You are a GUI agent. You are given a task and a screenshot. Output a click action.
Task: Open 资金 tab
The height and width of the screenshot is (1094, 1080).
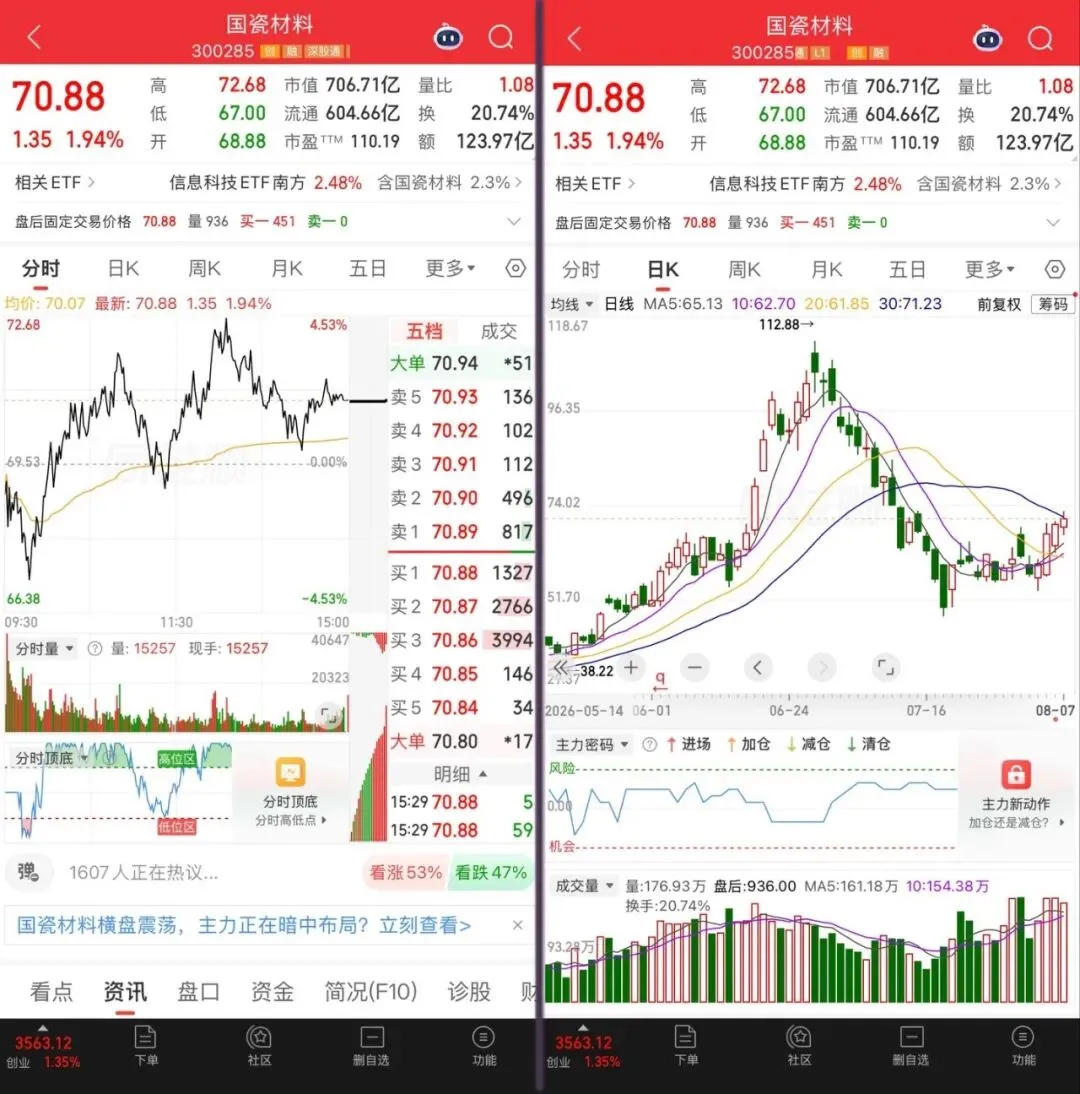272,991
